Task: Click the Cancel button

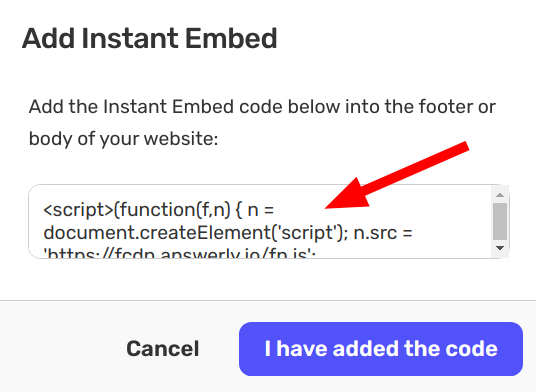Action: pyautogui.click(x=163, y=349)
